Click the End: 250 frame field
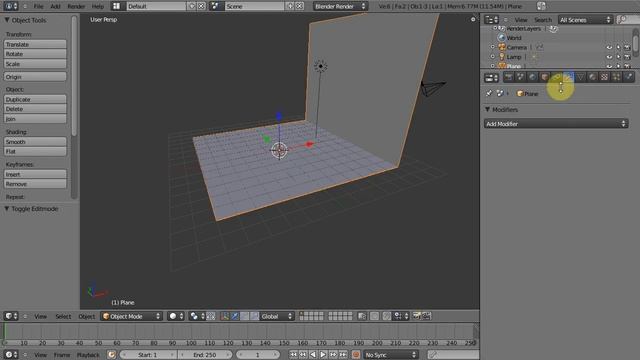The height and width of the screenshot is (360, 640). point(205,355)
